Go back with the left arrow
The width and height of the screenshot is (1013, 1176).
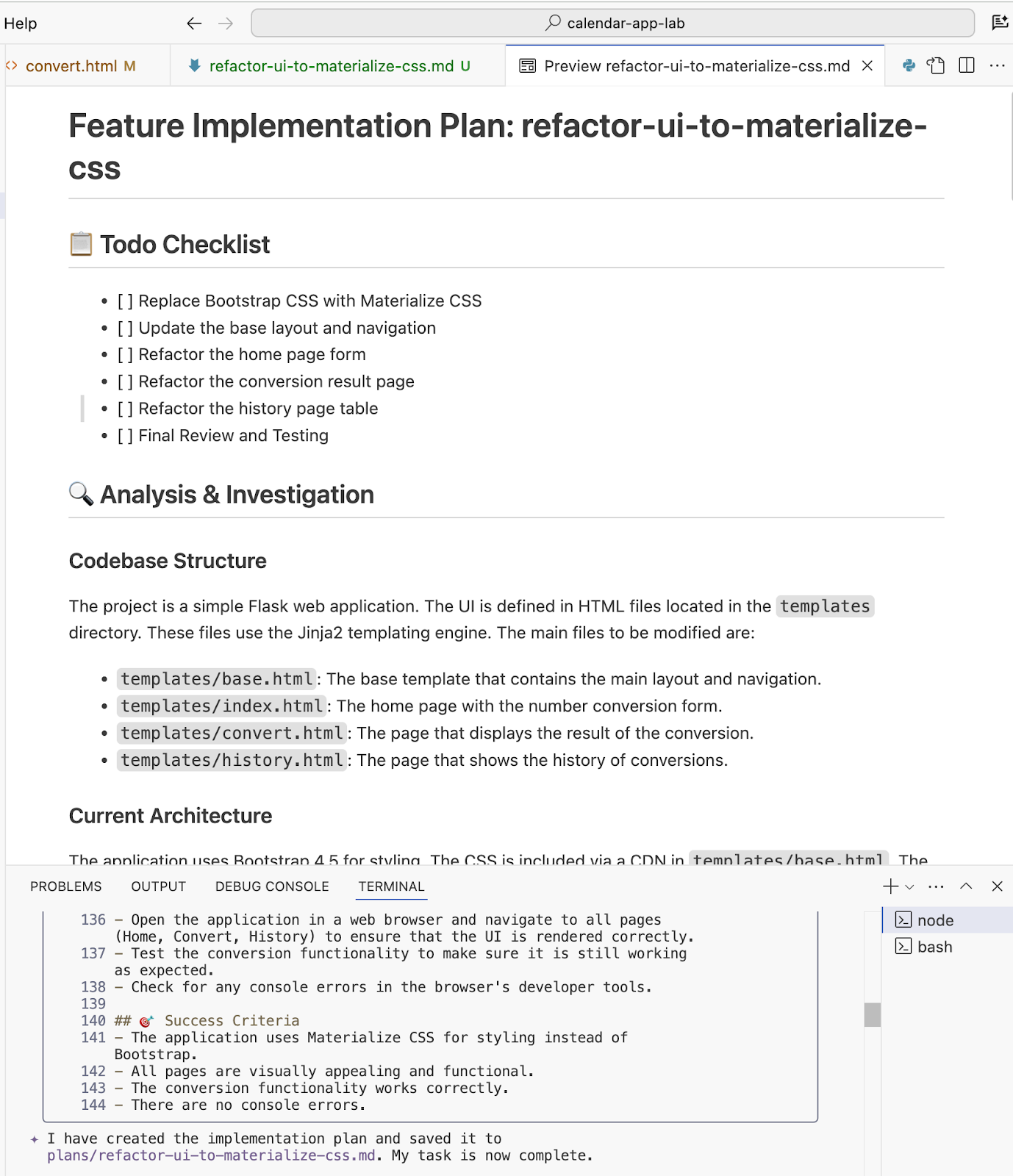click(x=194, y=24)
